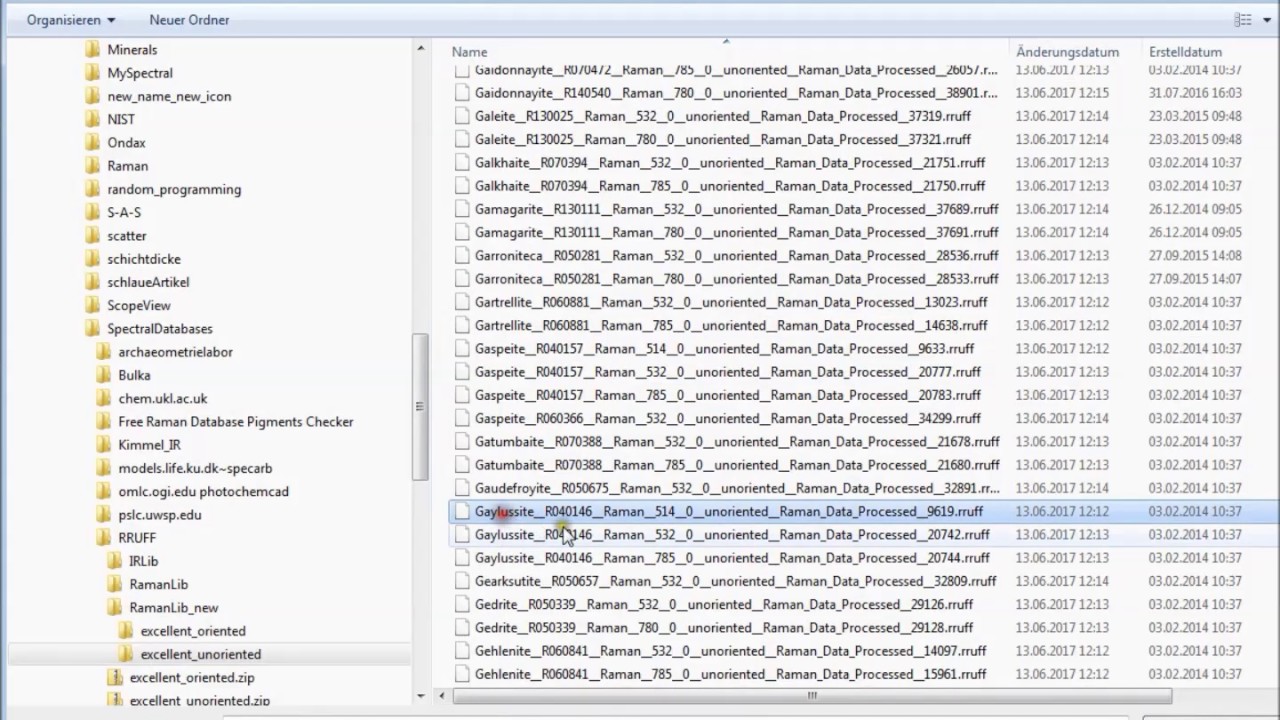Screen dimensions: 1280x720
Task: Select the RRUFF folder in tree
Action: (x=126, y=538)
